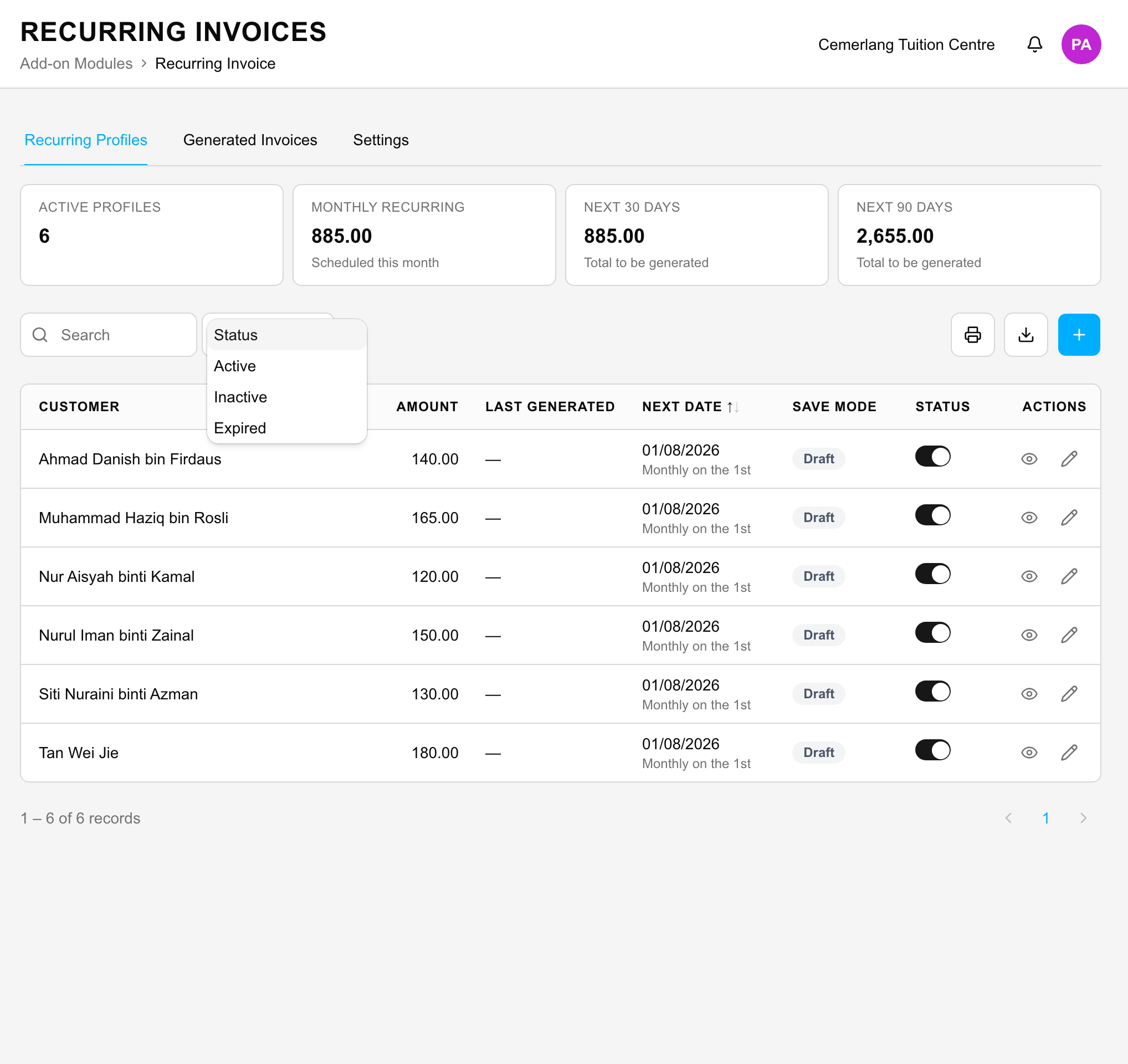This screenshot has height=1064, width=1128.
Task: Click amount 120.00
Action: tap(434, 576)
